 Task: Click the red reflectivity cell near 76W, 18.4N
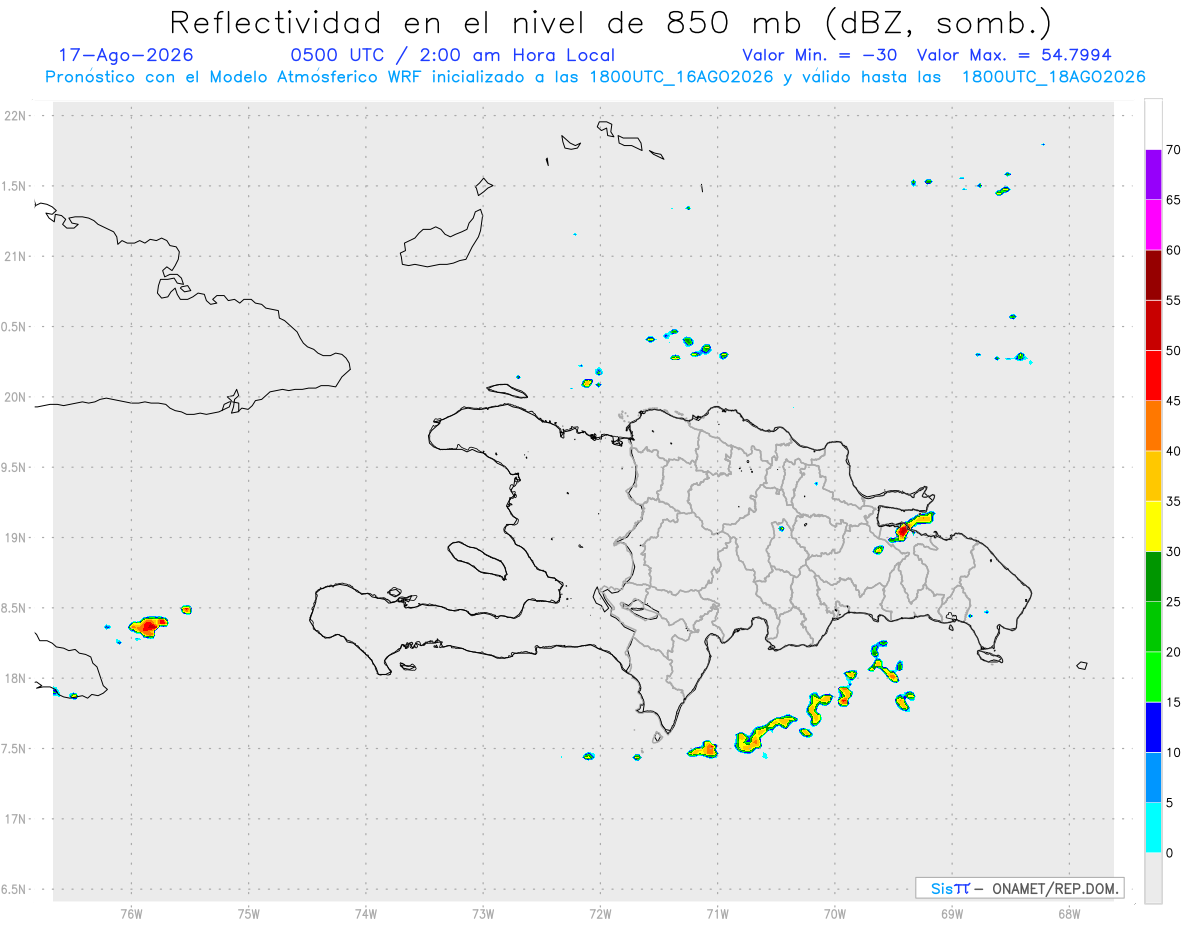148,627
